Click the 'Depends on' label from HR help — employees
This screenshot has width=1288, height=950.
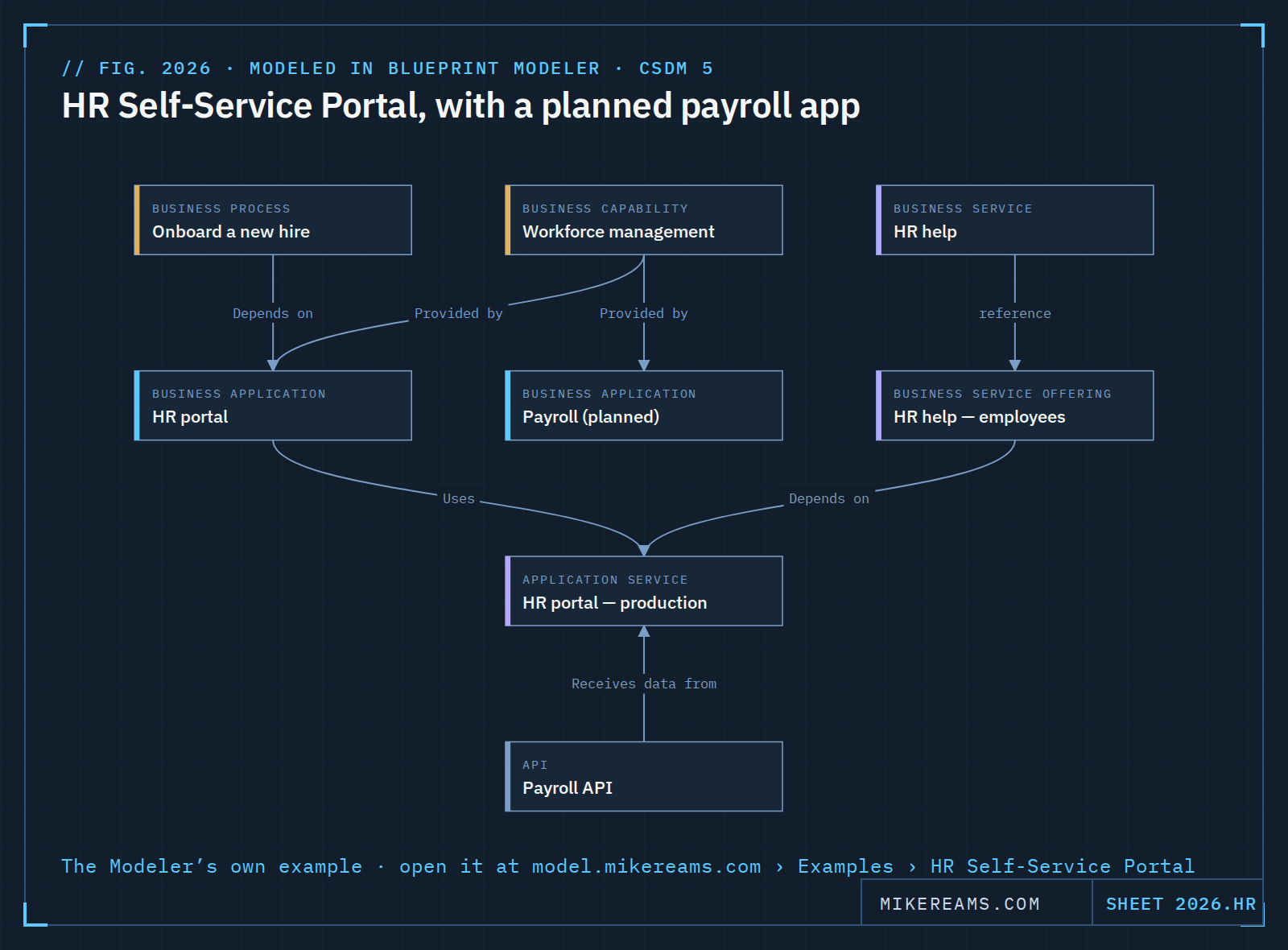tap(829, 498)
